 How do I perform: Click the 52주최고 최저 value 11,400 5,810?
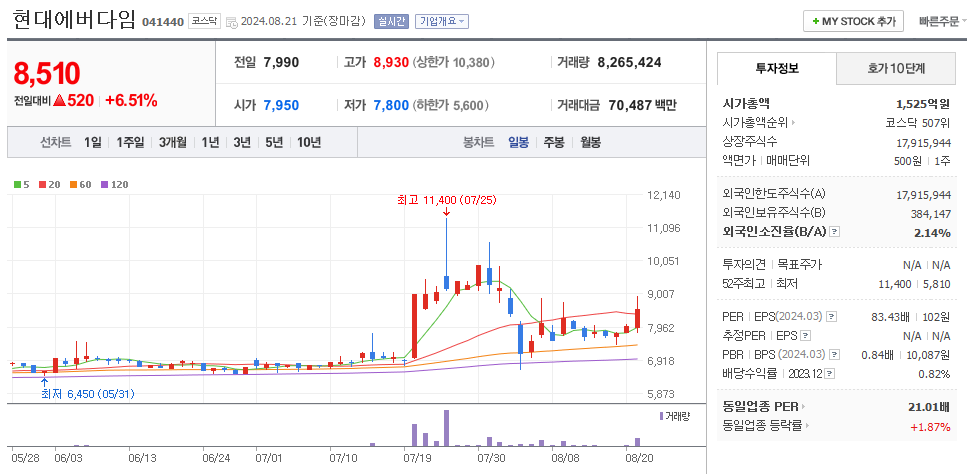(914, 284)
